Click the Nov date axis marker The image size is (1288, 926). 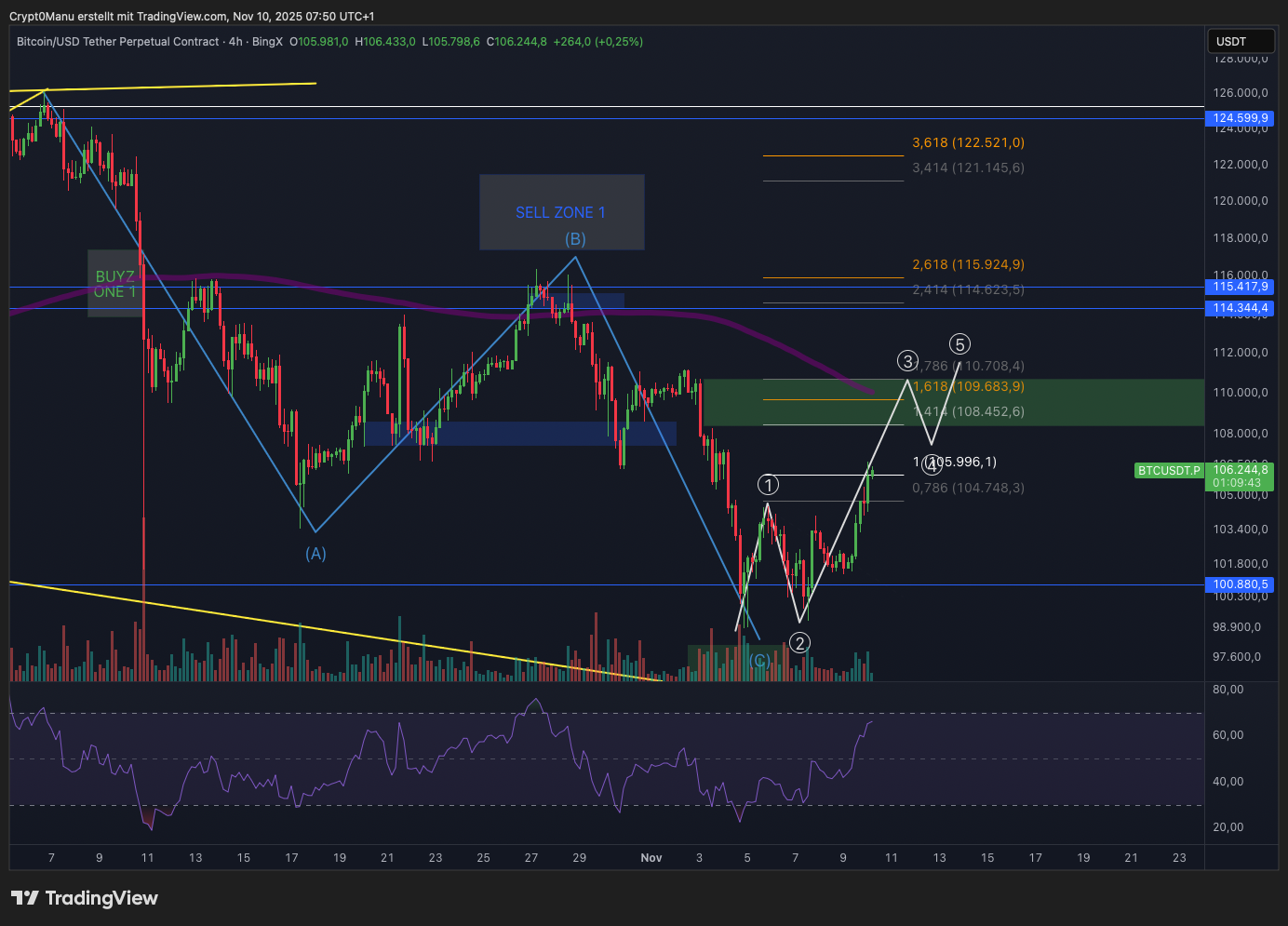point(651,858)
